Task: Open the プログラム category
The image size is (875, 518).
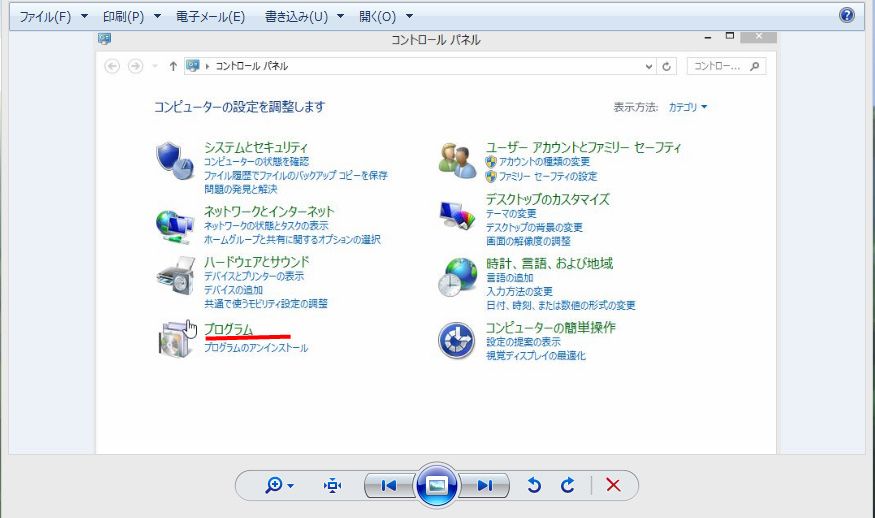Action: [229, 329]
